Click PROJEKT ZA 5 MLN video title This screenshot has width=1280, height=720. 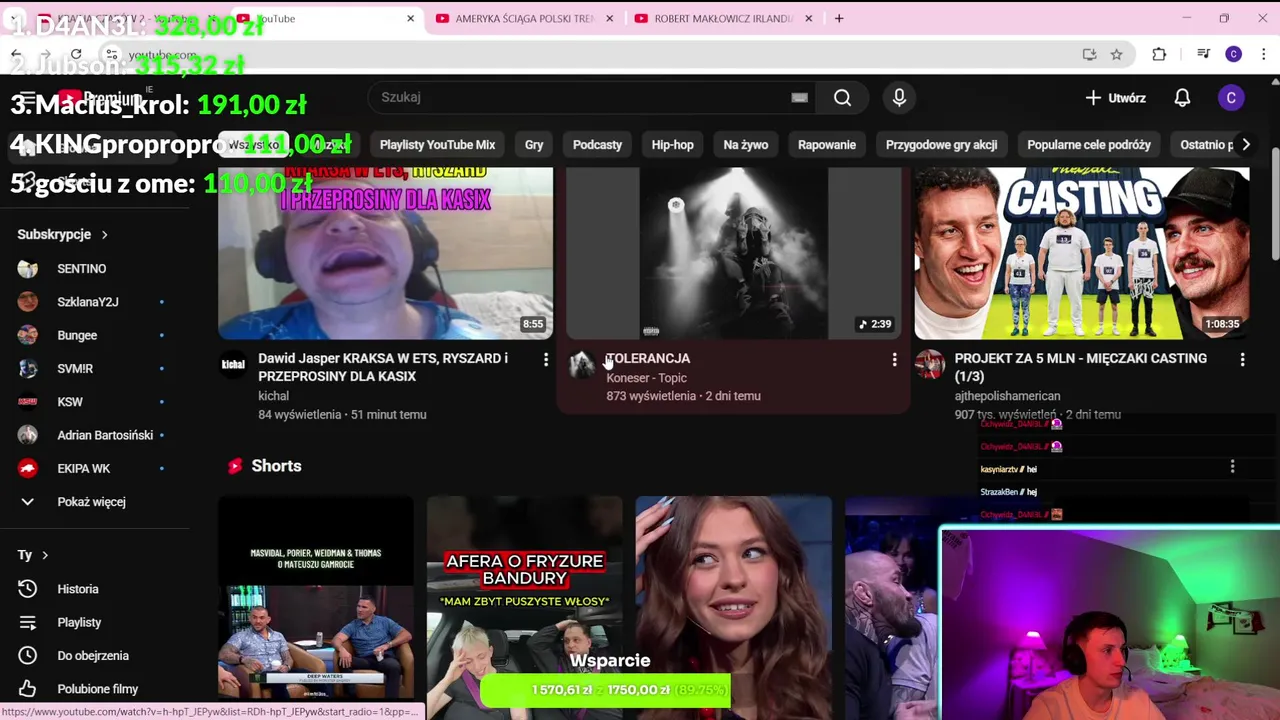tap(1080, 367)
